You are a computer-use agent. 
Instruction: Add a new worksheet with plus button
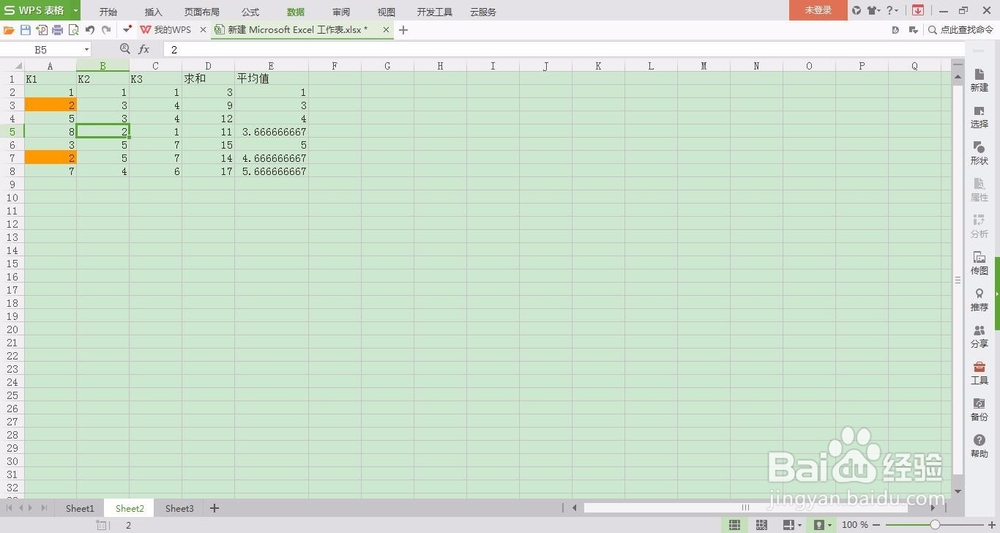click(x=214, y=508)
